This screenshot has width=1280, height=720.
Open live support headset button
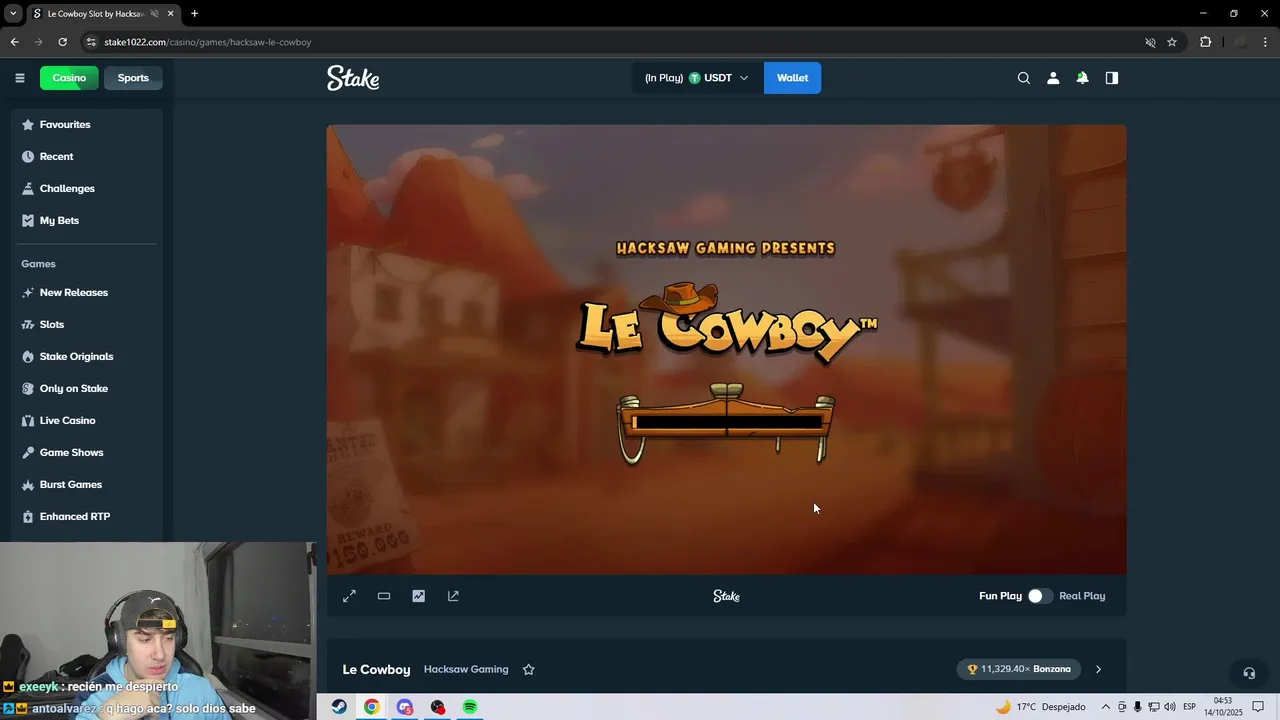click(1248, 673)
